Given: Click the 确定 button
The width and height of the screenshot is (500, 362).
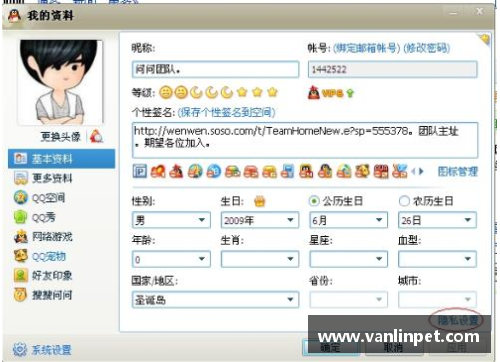Looking at the screenshot, I should click(x=331, y=348).
